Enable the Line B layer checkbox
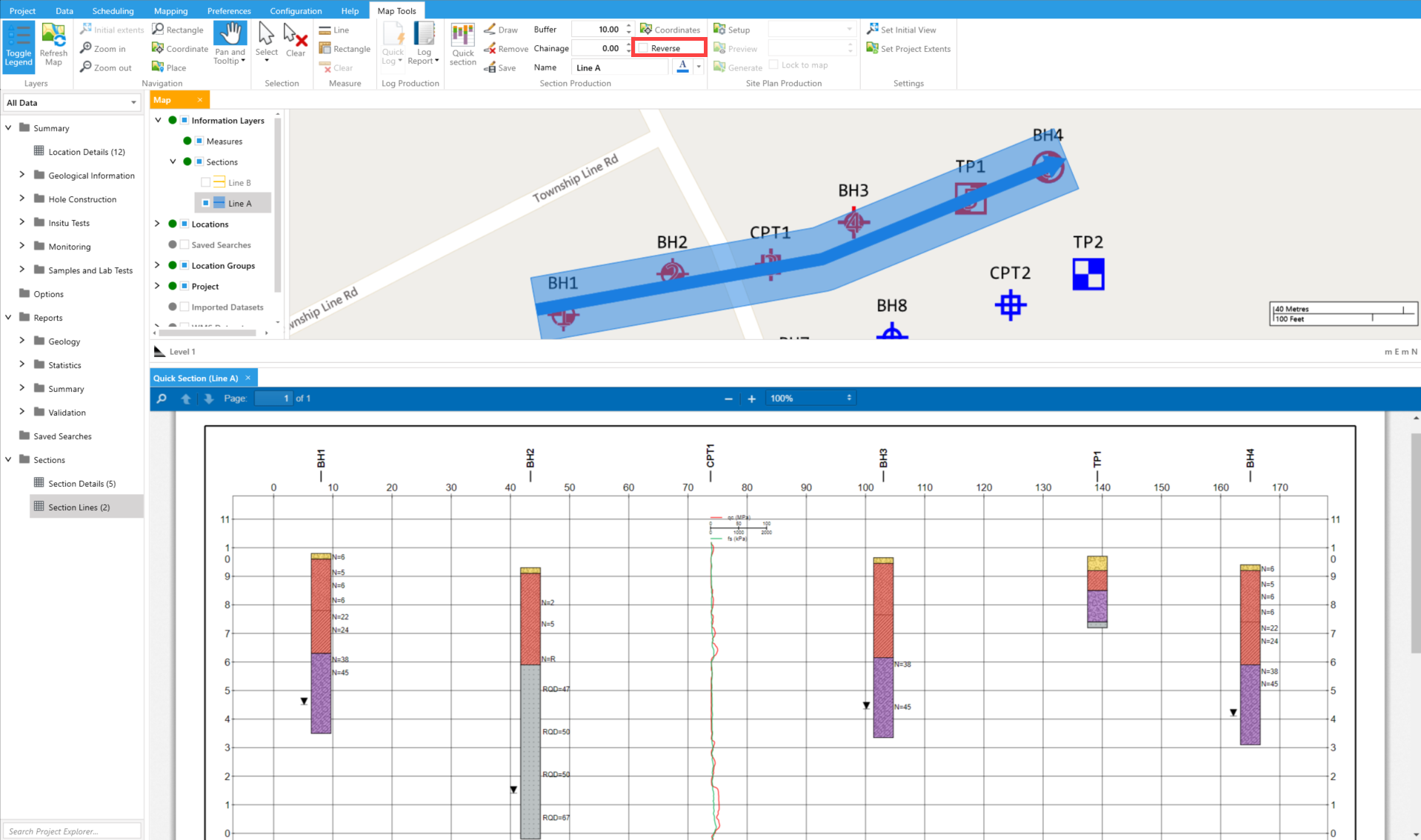Screen dimensions: 1421x840 206,182
